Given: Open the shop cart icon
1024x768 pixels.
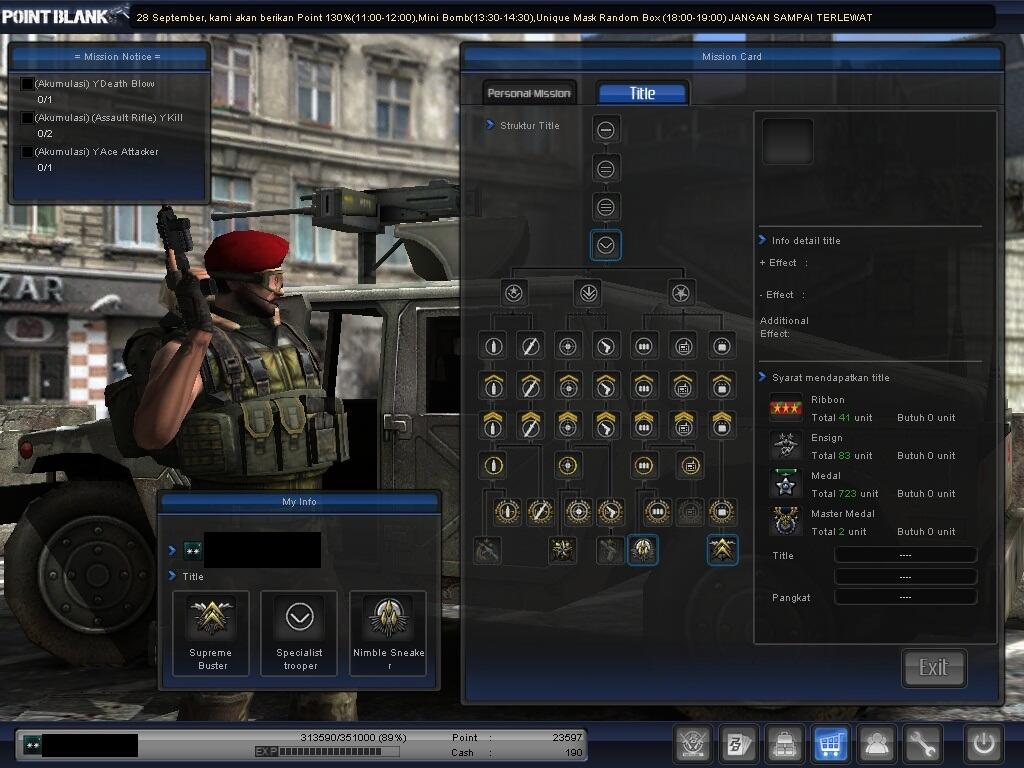Looking at the screenshot, I should [830, 743].
